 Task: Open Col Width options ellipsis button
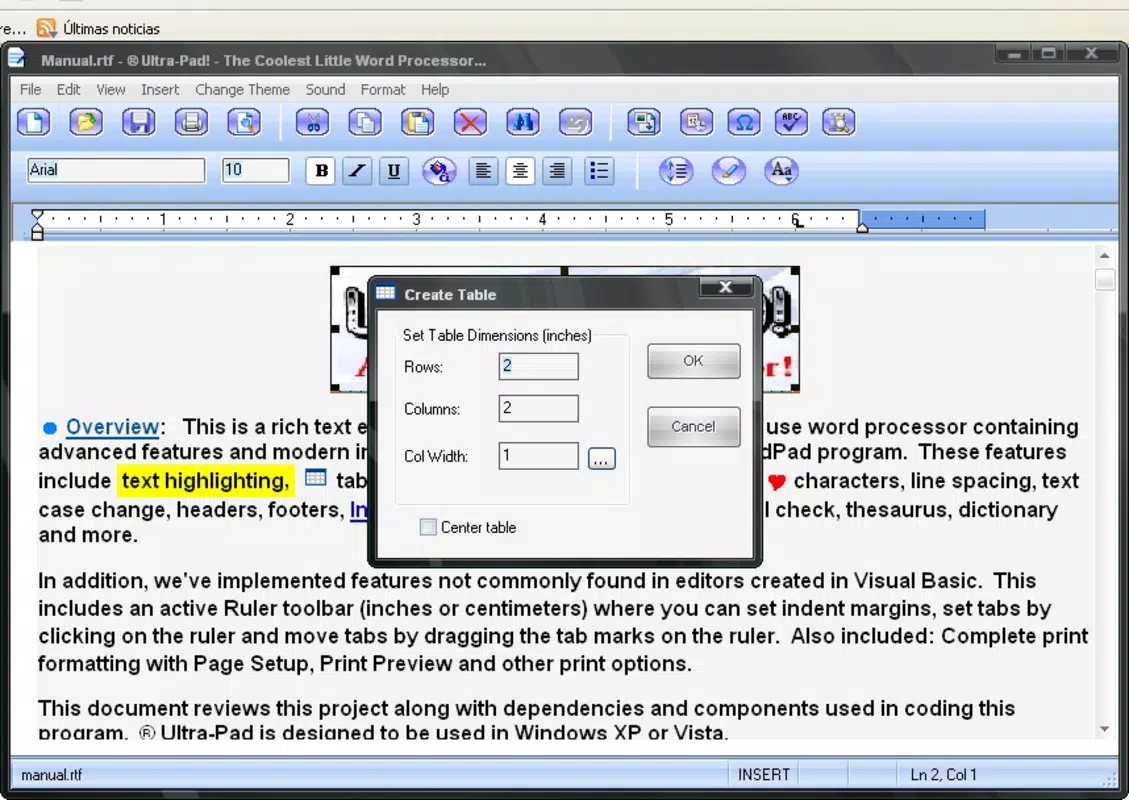pyautogui.click(x=602, y=458)
